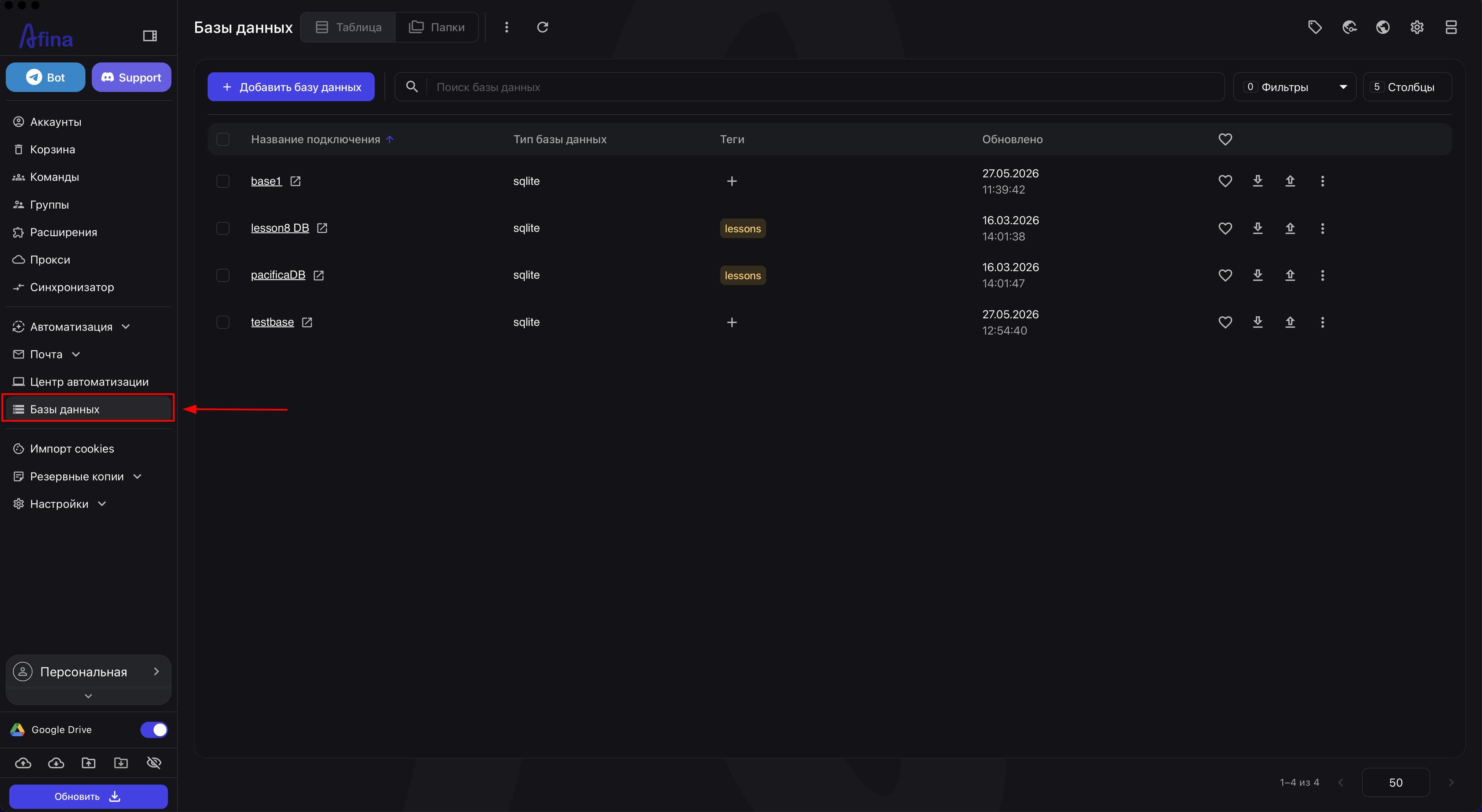This screenshot has height=812, width=1482.
Task: Toggle the Google Drive switch
Action: [154, 729]
